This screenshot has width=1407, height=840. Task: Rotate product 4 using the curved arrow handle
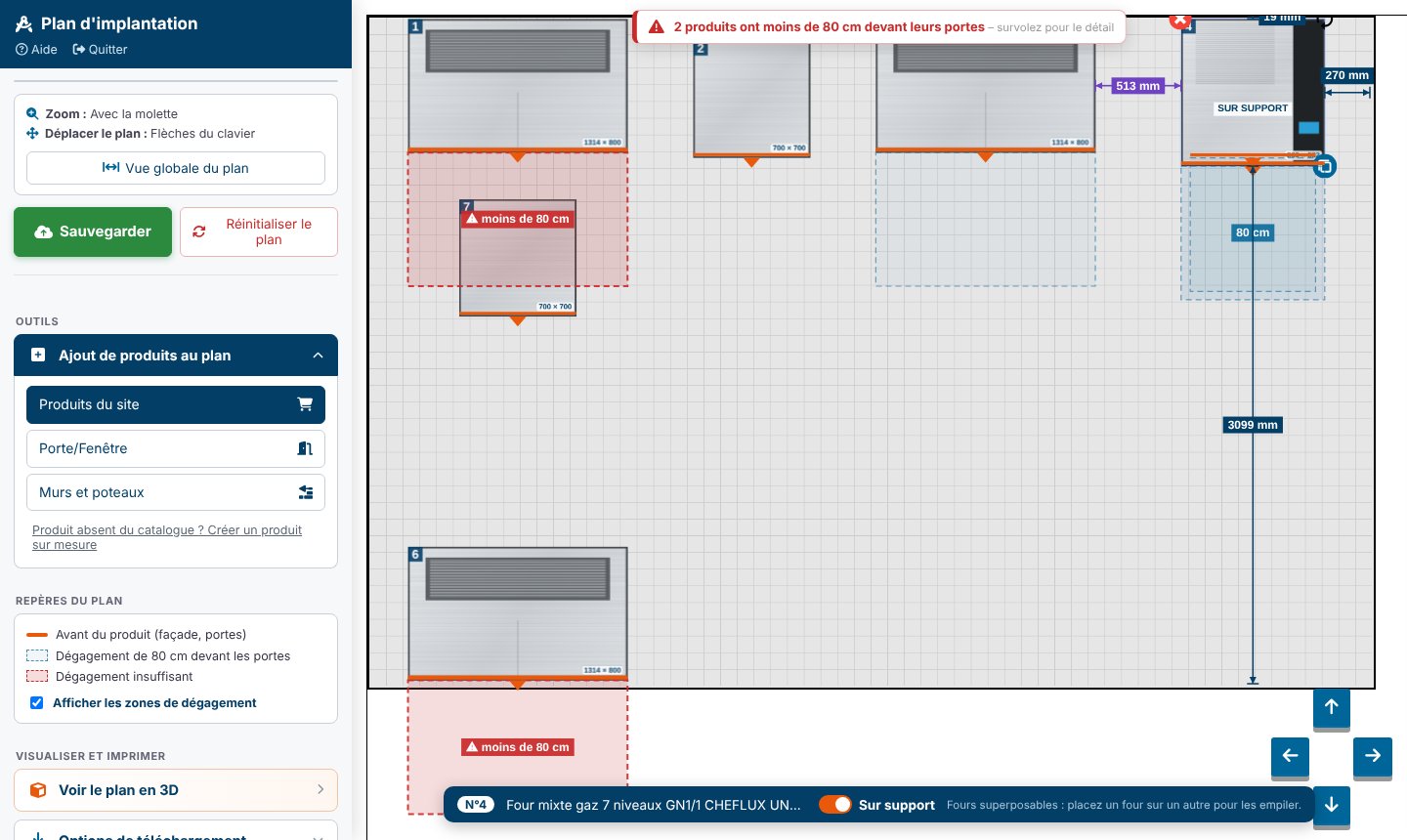[1324, 20]
